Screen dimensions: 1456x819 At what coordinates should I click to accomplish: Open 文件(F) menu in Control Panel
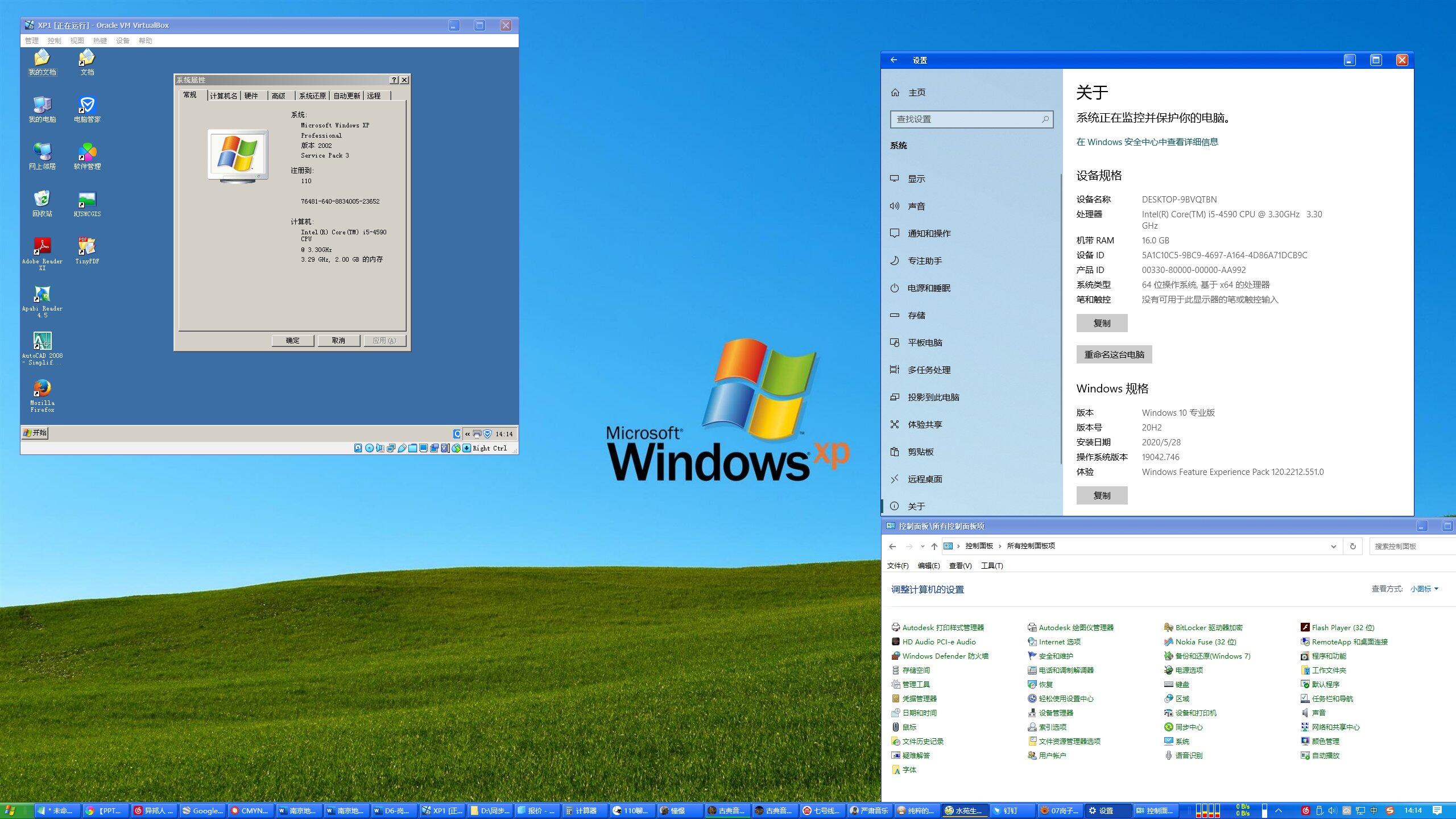click(898, 565)
